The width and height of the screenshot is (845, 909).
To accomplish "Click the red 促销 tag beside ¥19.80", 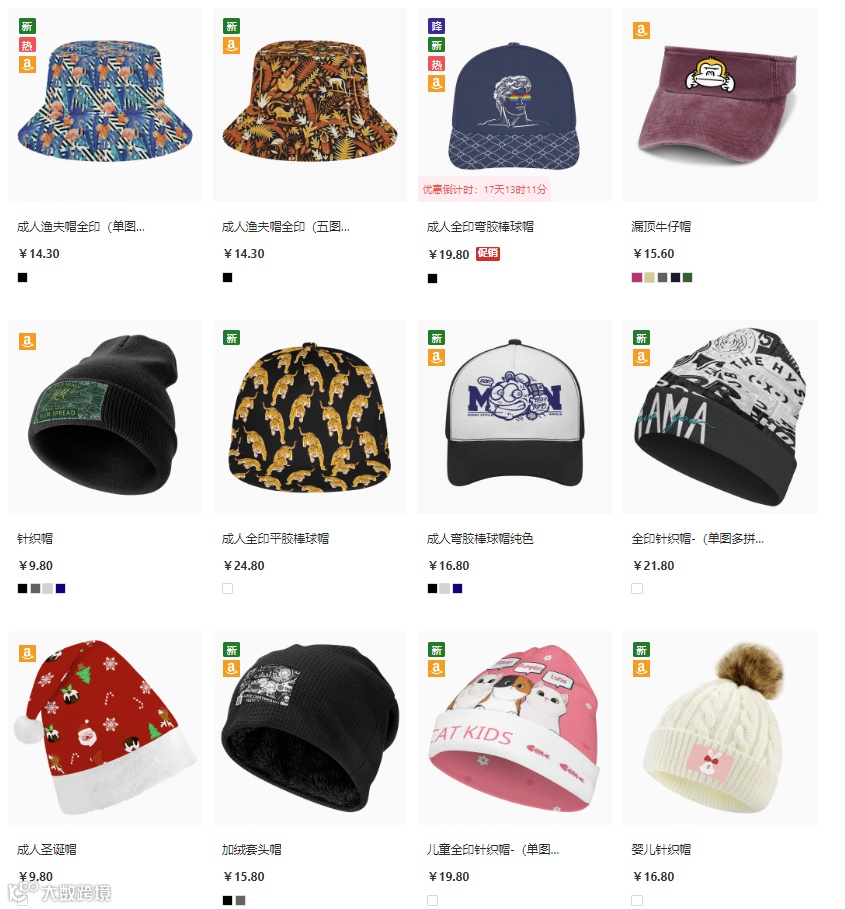I will [x=488, y=253].
